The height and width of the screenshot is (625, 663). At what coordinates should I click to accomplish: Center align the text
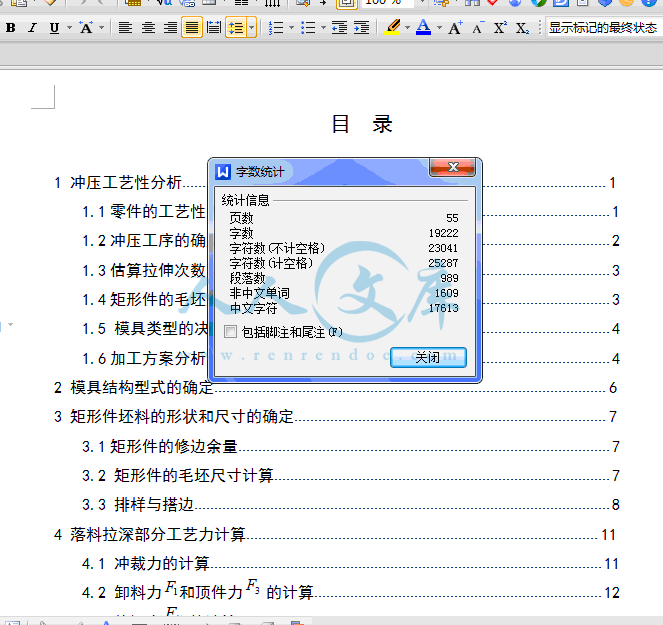(148, 28)
